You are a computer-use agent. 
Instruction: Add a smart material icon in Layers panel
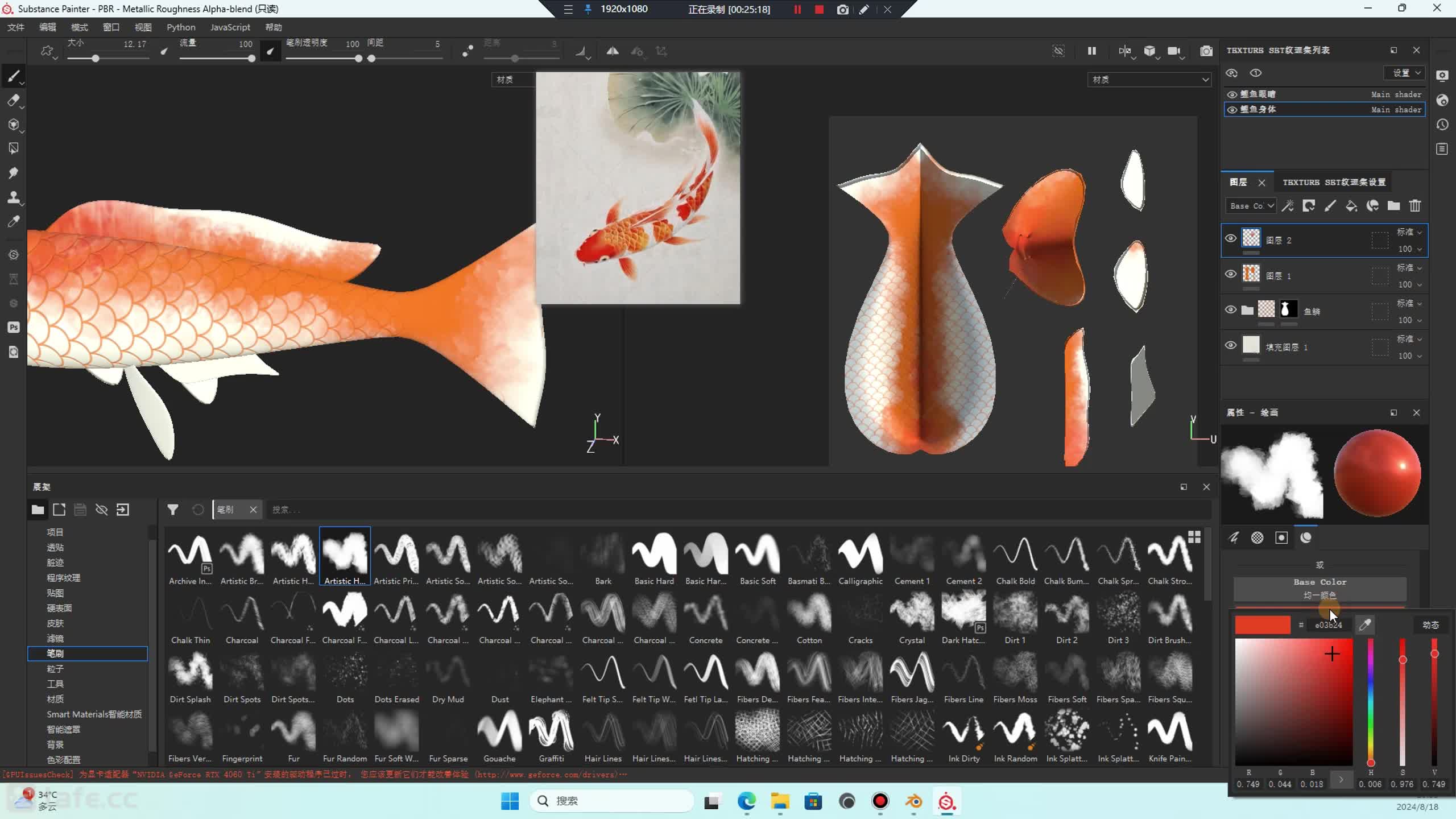(1372, 206)
